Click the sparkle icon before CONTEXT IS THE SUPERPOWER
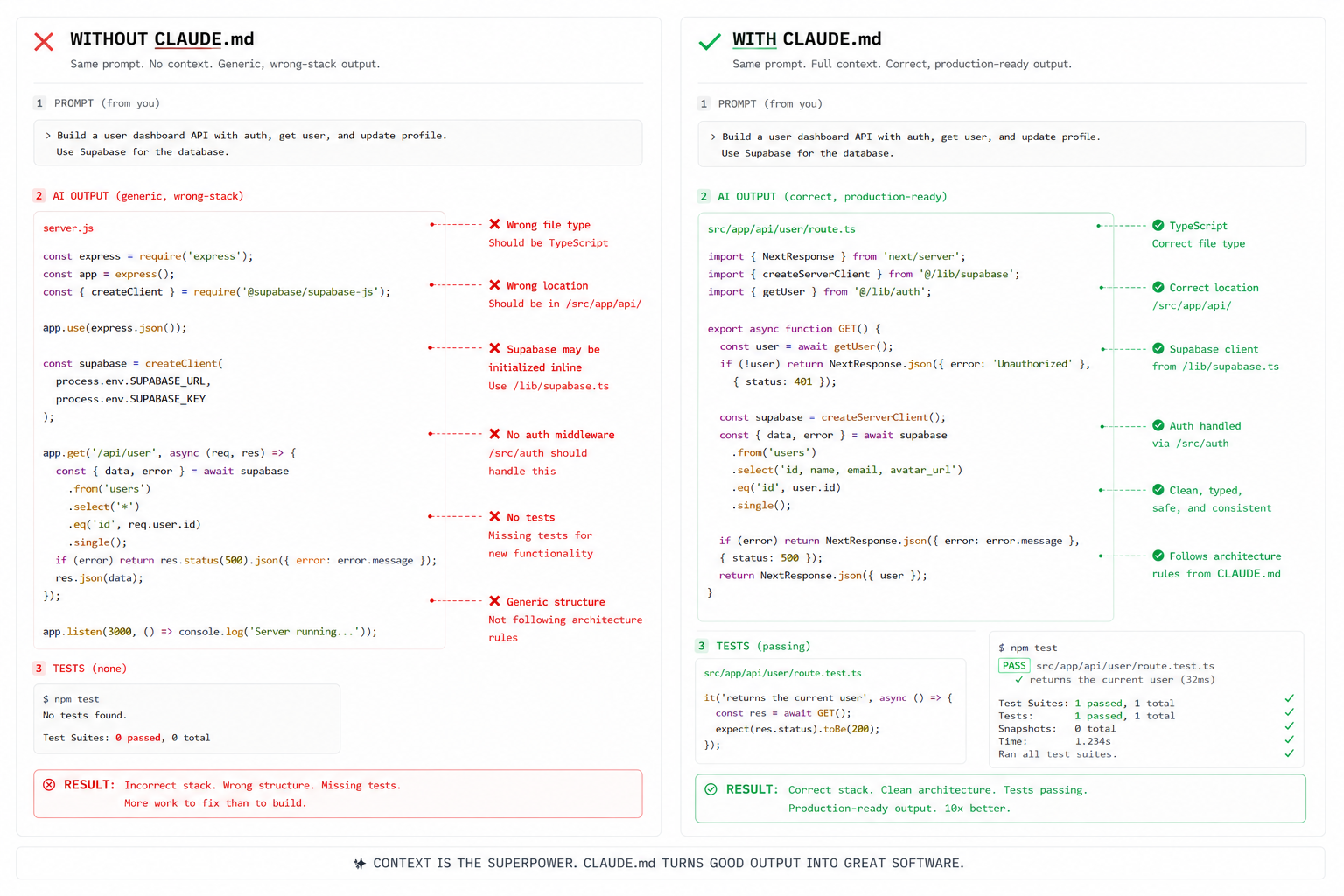 point(360,863)
